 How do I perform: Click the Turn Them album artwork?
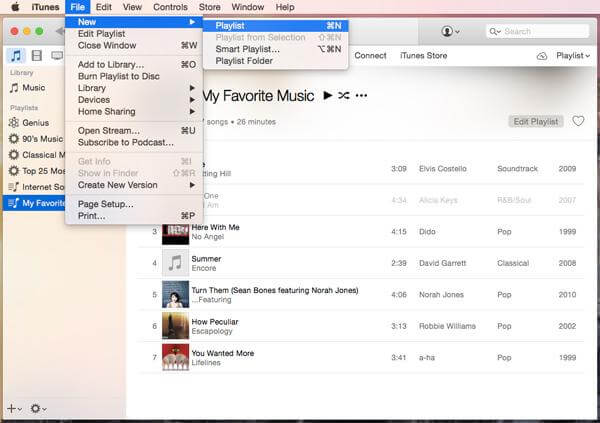176,295
